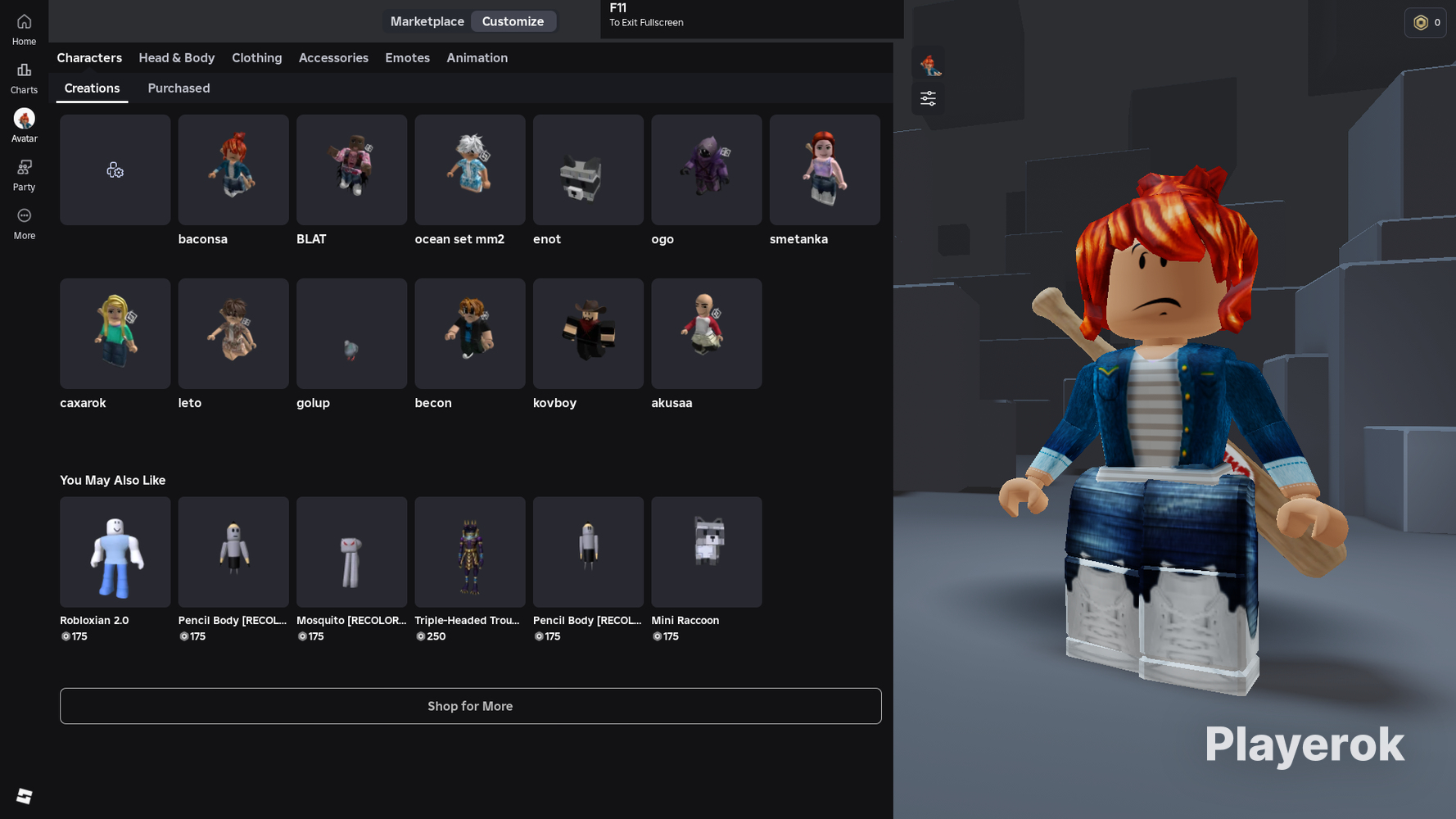Open avatar settings sliders icon
The height and width of the screenshot is (819, 1456).
928,98
